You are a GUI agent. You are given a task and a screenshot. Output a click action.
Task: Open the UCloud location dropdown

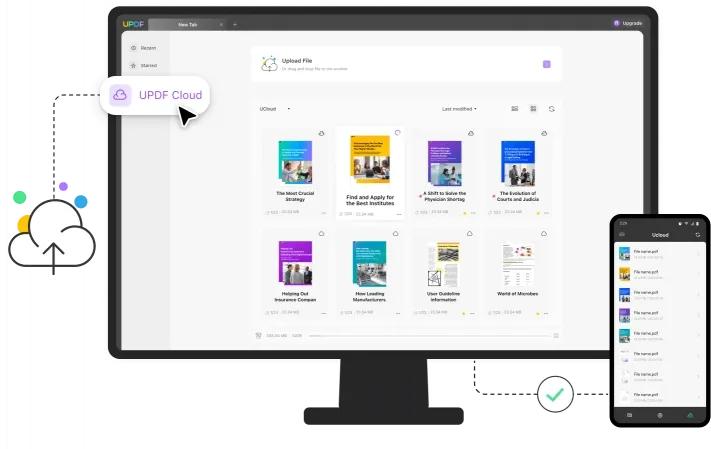click(x=275, y=109)
